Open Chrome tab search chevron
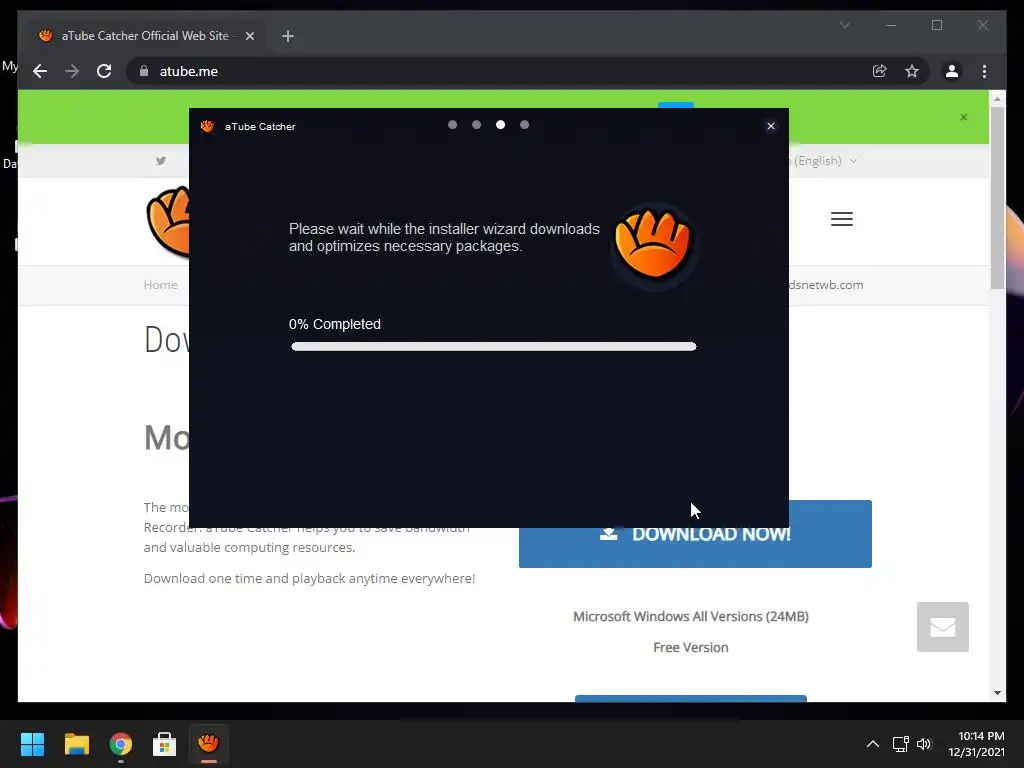 tap(844, 25)
